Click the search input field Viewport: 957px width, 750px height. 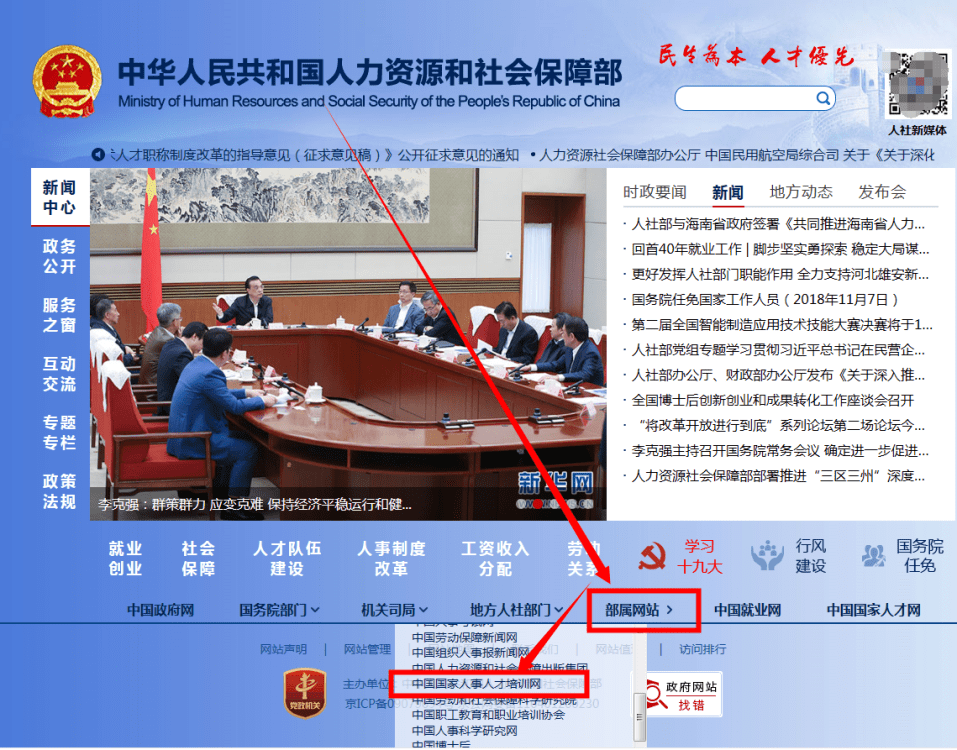pyautogui.click(x=746, y=98)
